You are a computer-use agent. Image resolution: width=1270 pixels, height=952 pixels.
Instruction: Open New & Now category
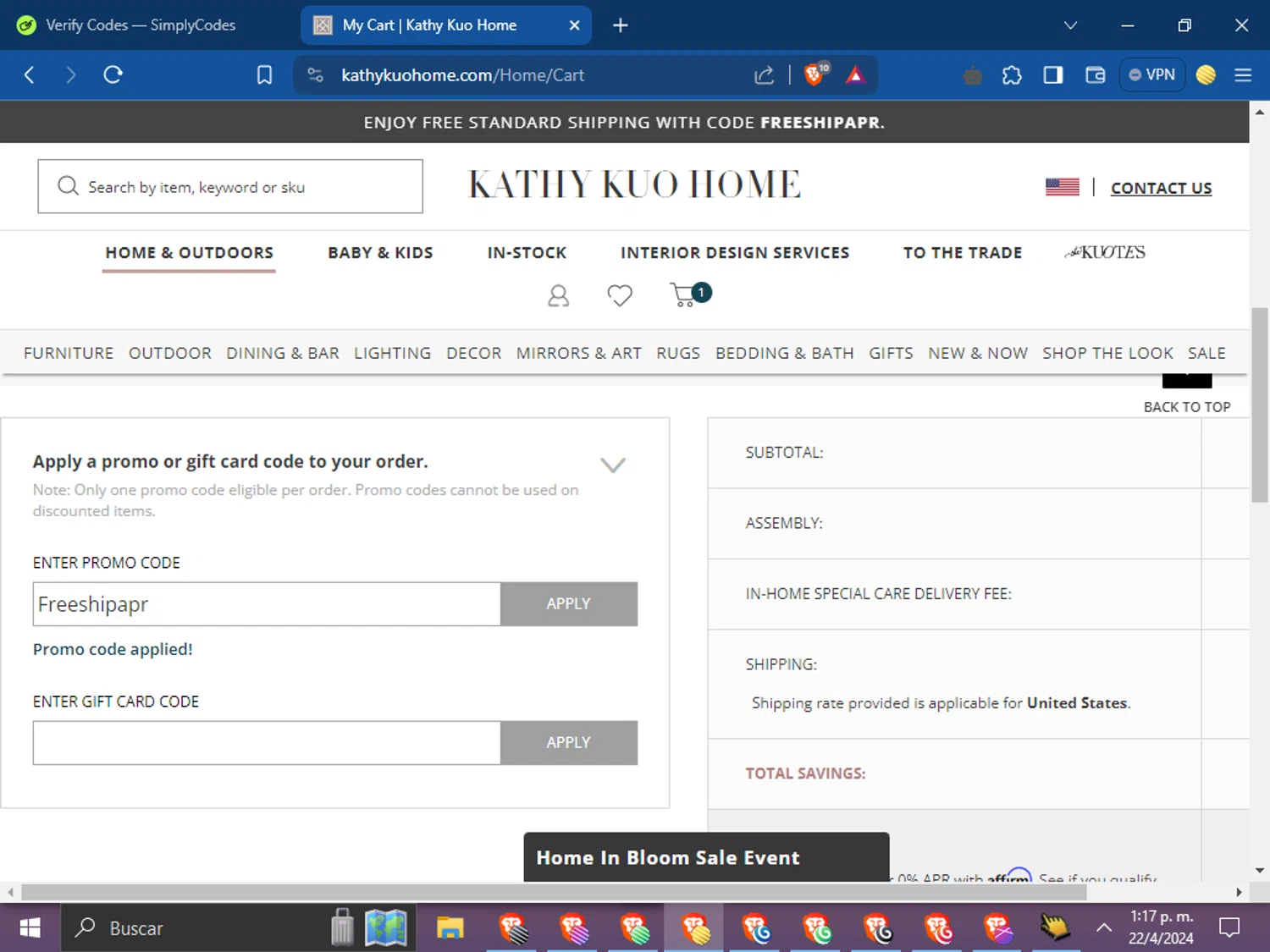click(977, 353)
